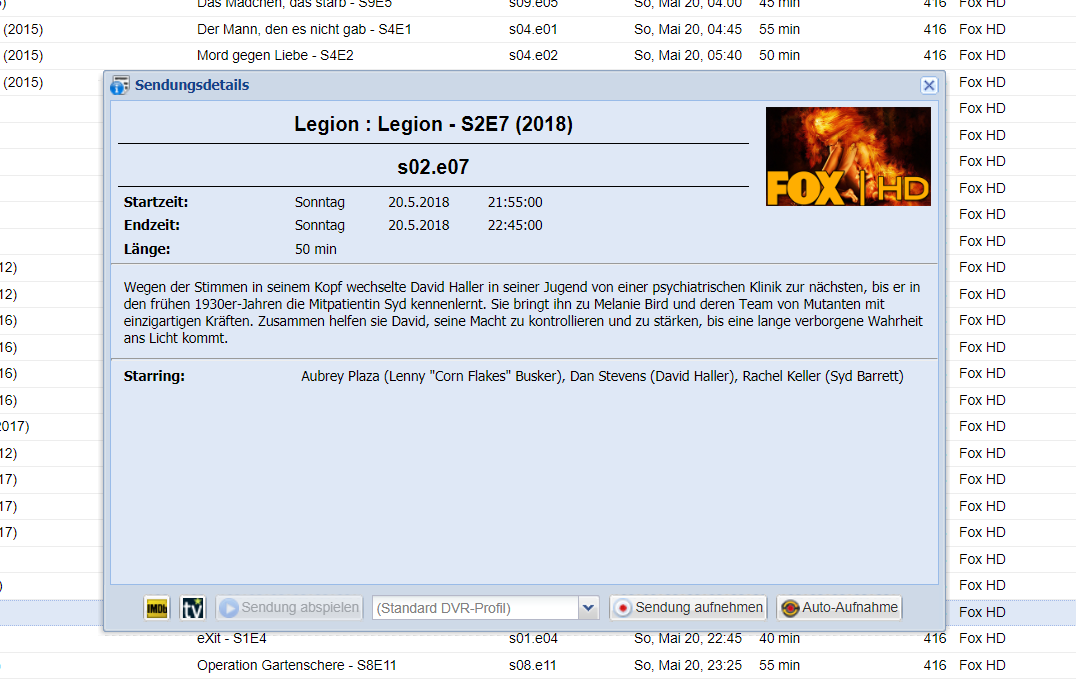Image resolution: width=1076 pixels, height=695 pixels.
Task: Select row Mord gegen Liebe - S4E2
Action: click(x=275, y=56)
